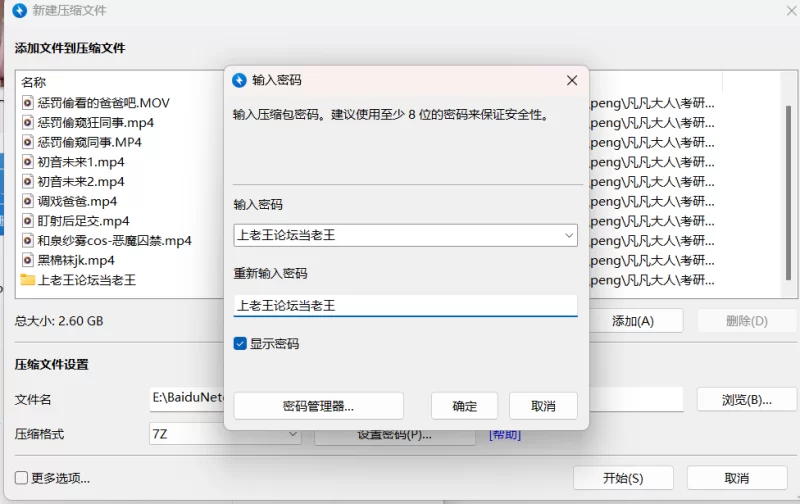Click the video icon beside 初音未来2.mp4

tap(28, 182)
